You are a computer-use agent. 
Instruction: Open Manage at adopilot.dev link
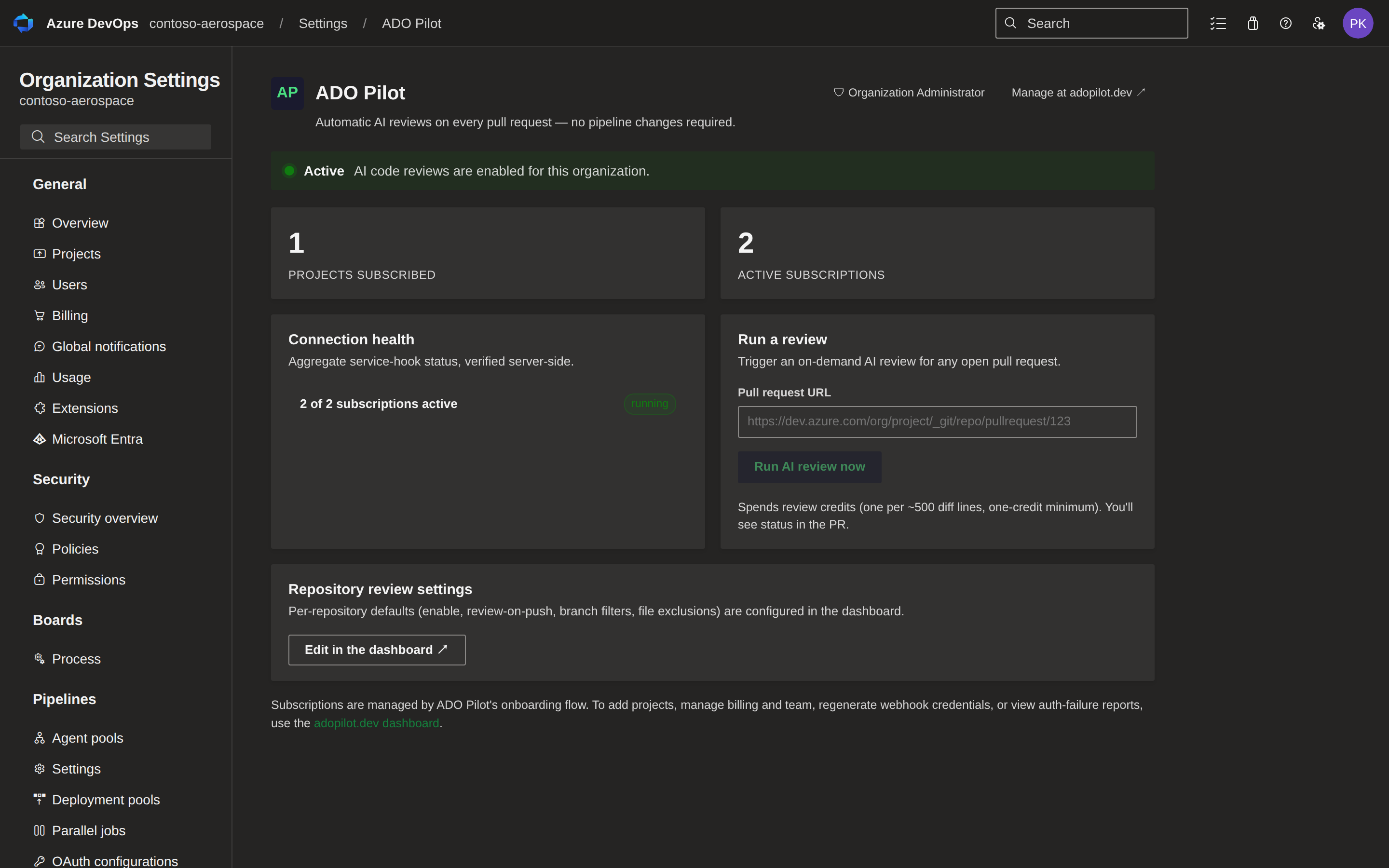[x=1078, y=93]
